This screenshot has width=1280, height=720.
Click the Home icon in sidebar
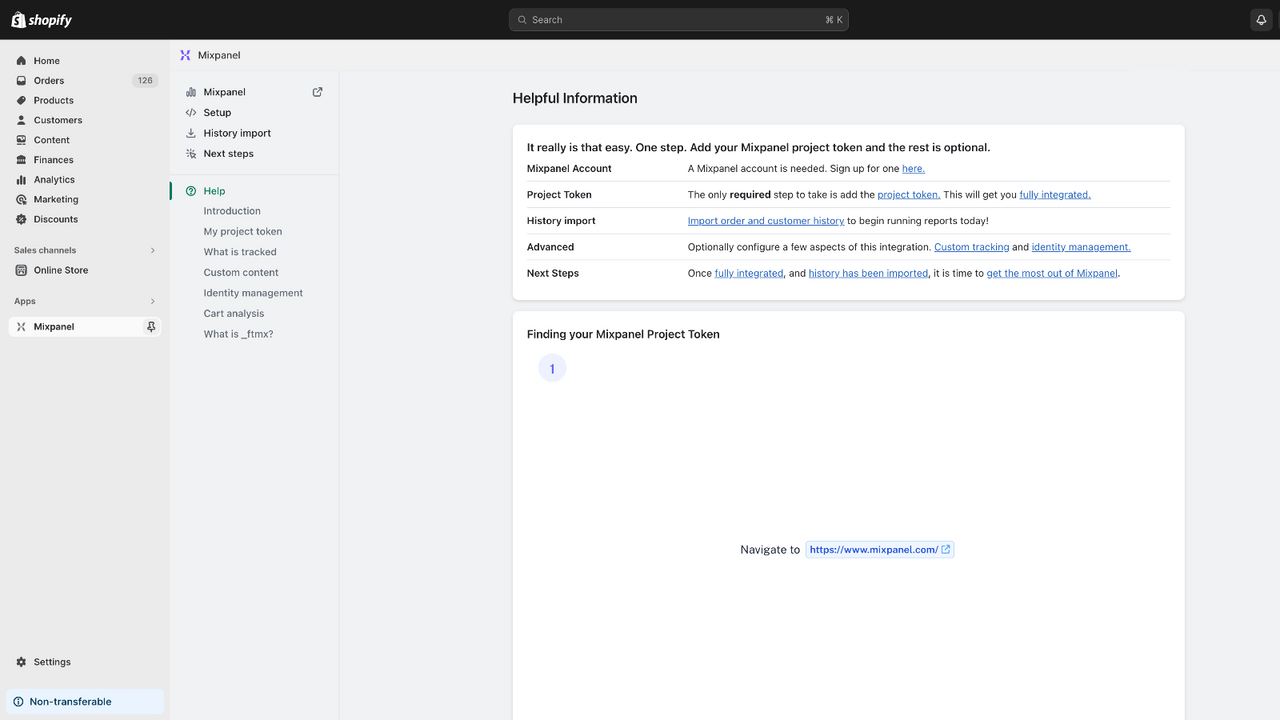pos(21,61)
